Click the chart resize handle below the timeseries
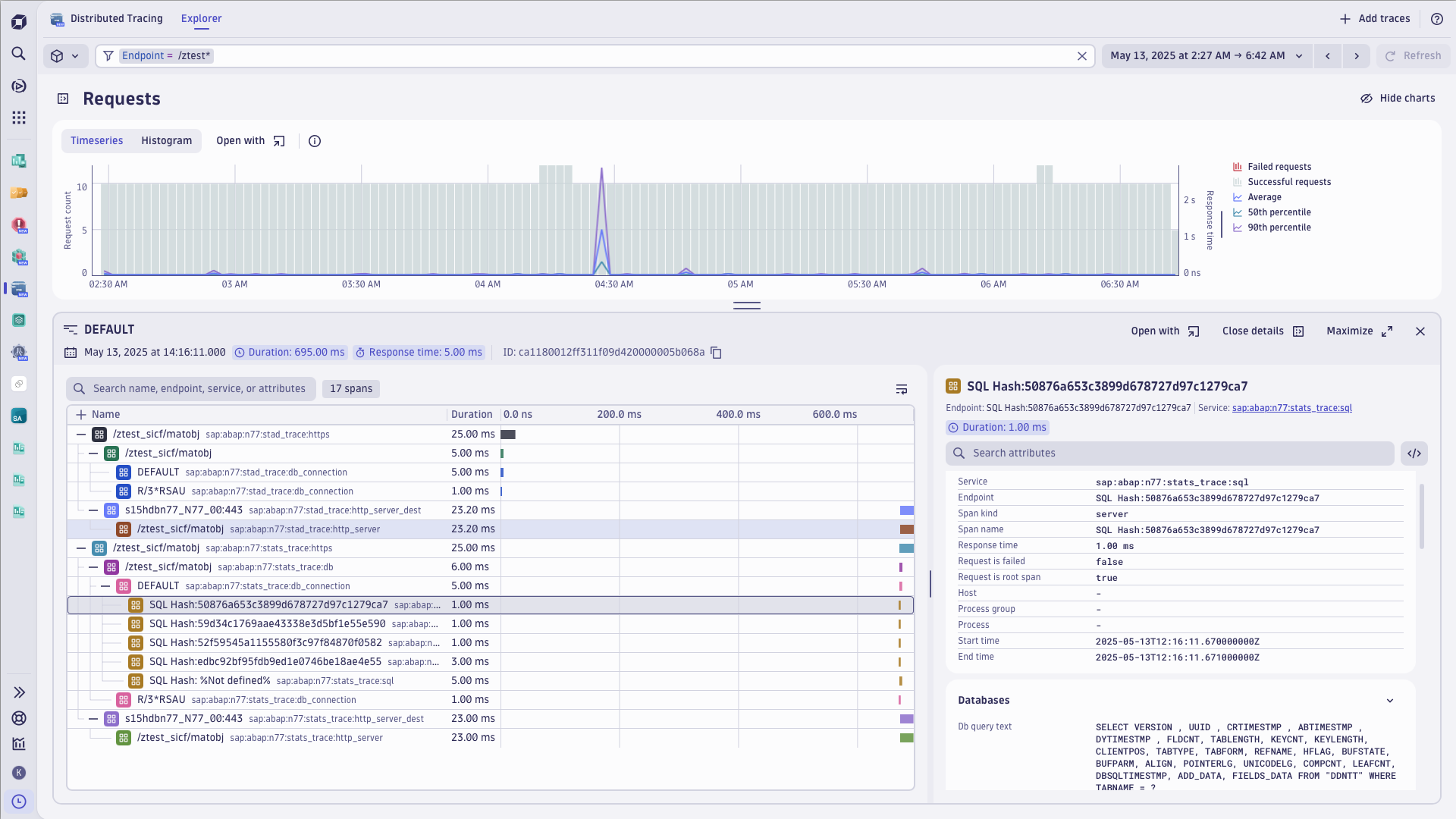The height and width of the screenshot is (819, 1456). click(x=746, y=306)
